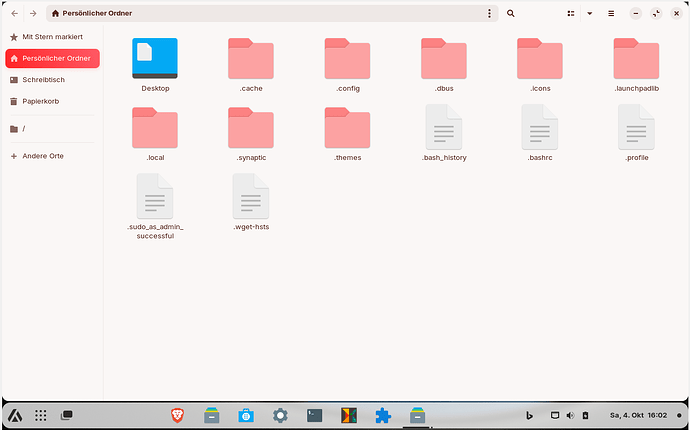The width and height of the screenshot is (690, 430).
Task: Open the workspaces overview icon
Action: (66, 415)
